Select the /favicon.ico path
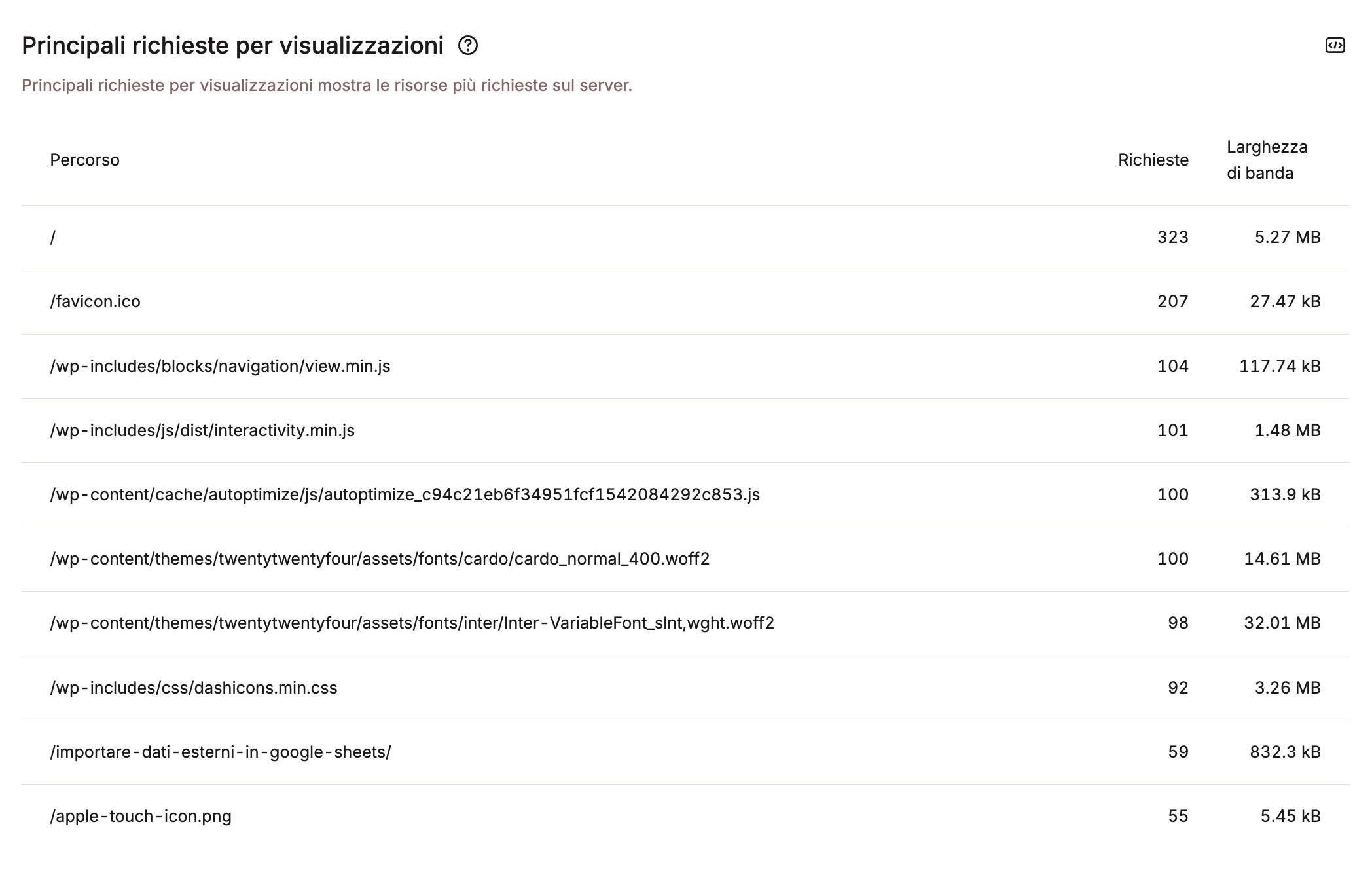This screenshot has width=1372, height=871. point(96,302)
